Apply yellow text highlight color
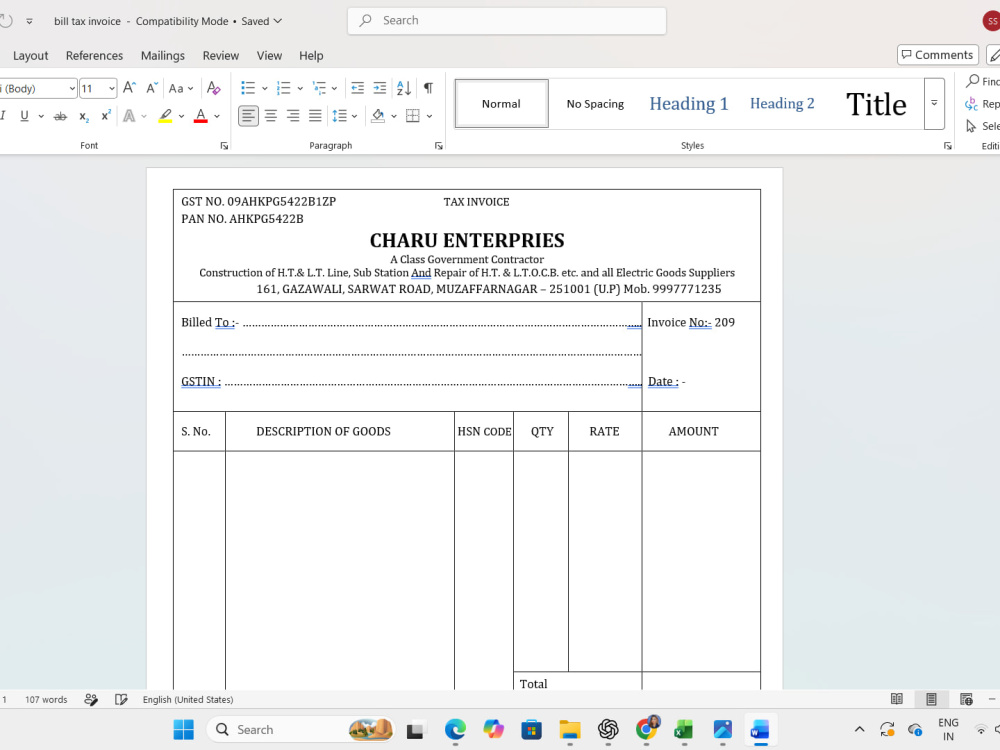Image resolution: width=1000 pixels, height=750 pixels. tap(165, 116)
